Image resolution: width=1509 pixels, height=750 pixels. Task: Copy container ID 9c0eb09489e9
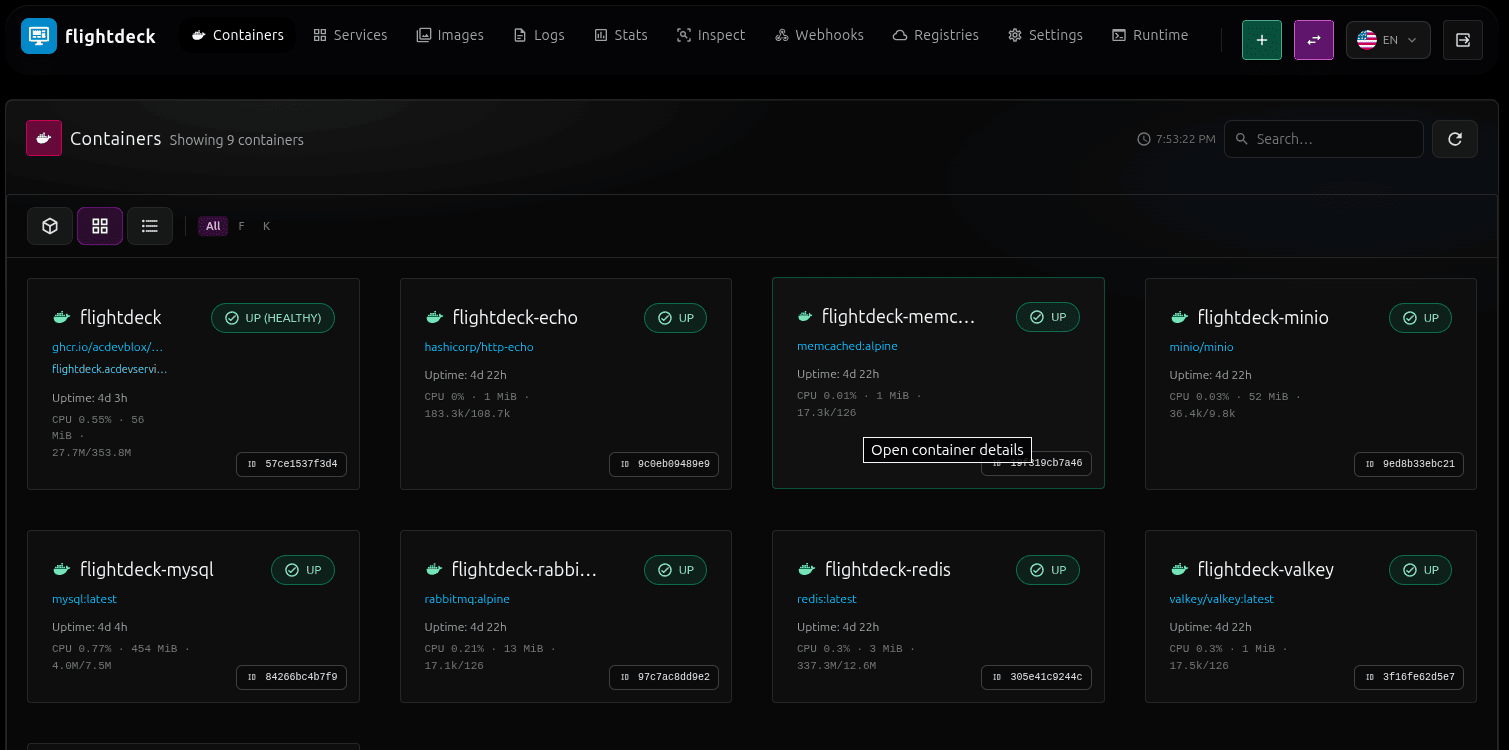pos(664,464)
